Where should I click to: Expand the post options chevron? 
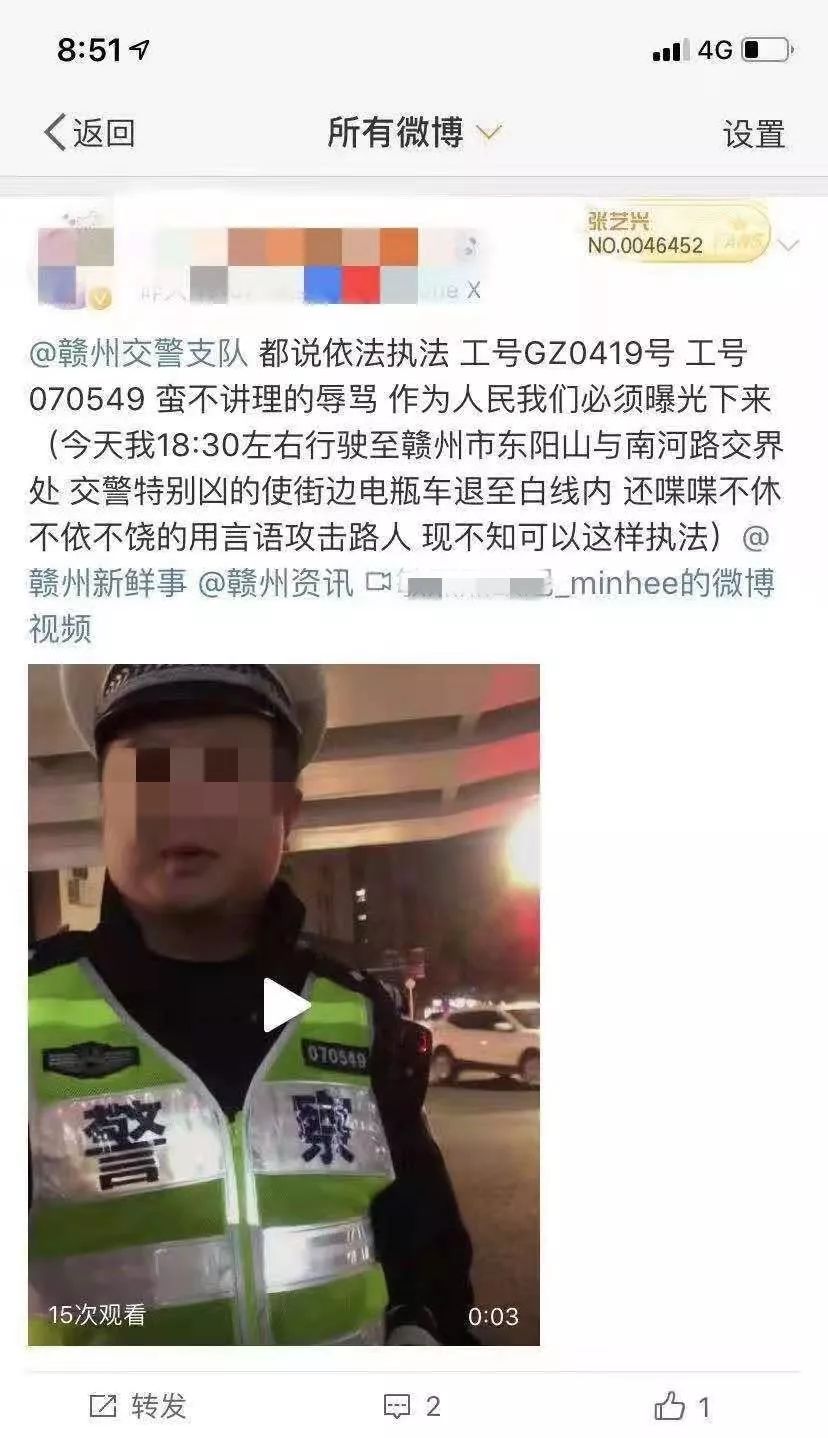[788, 244]
